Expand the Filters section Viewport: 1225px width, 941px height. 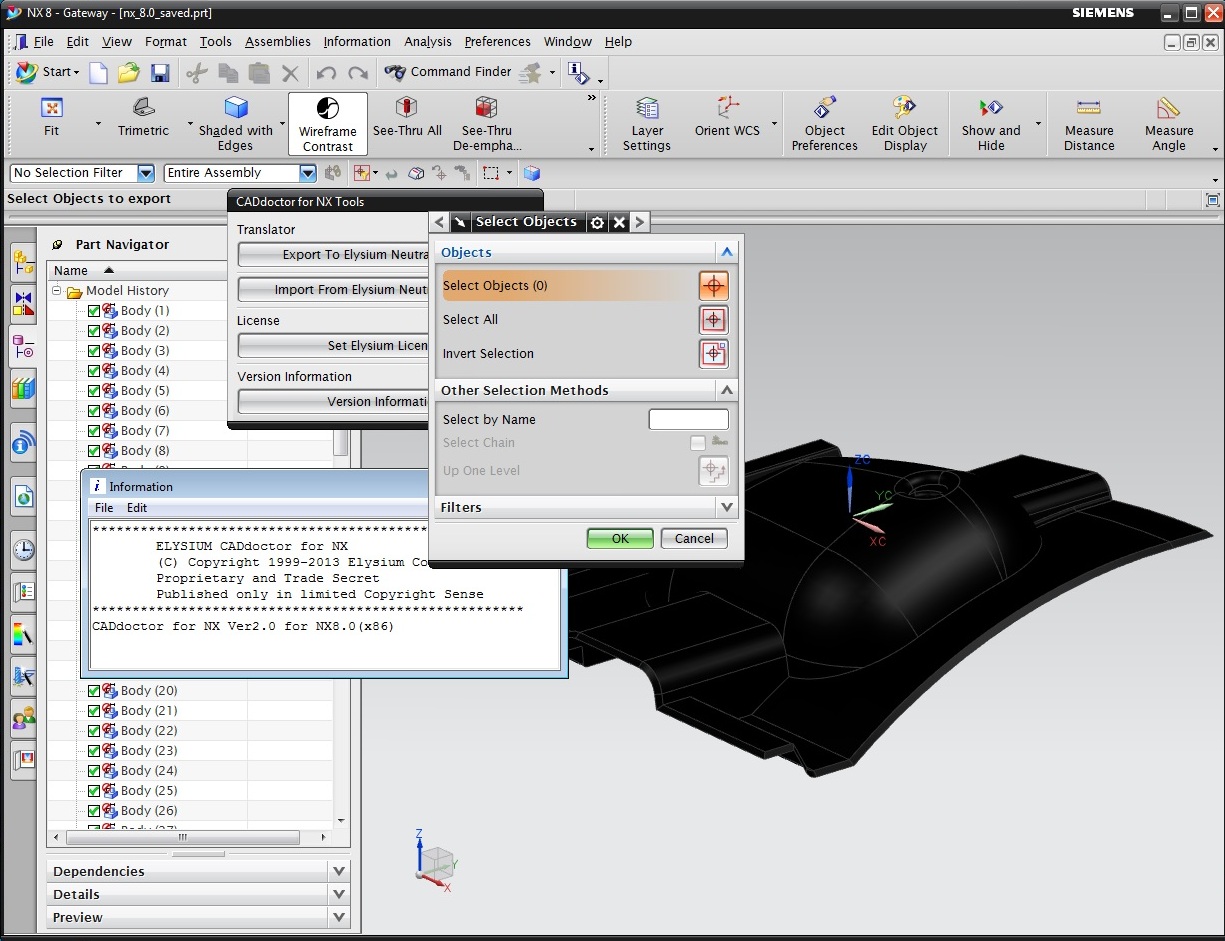[727, 507]
